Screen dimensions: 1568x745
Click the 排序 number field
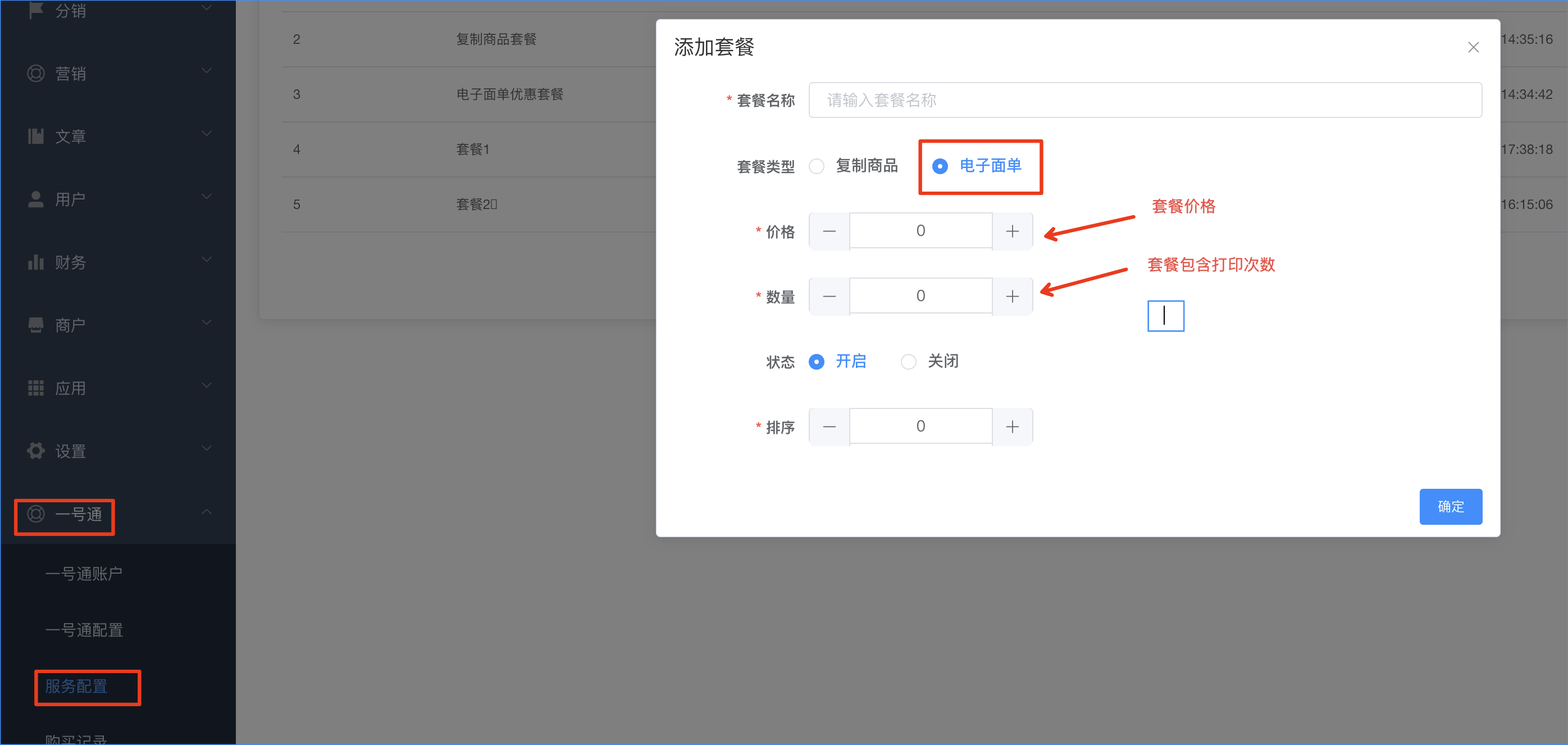click(920, 427)
